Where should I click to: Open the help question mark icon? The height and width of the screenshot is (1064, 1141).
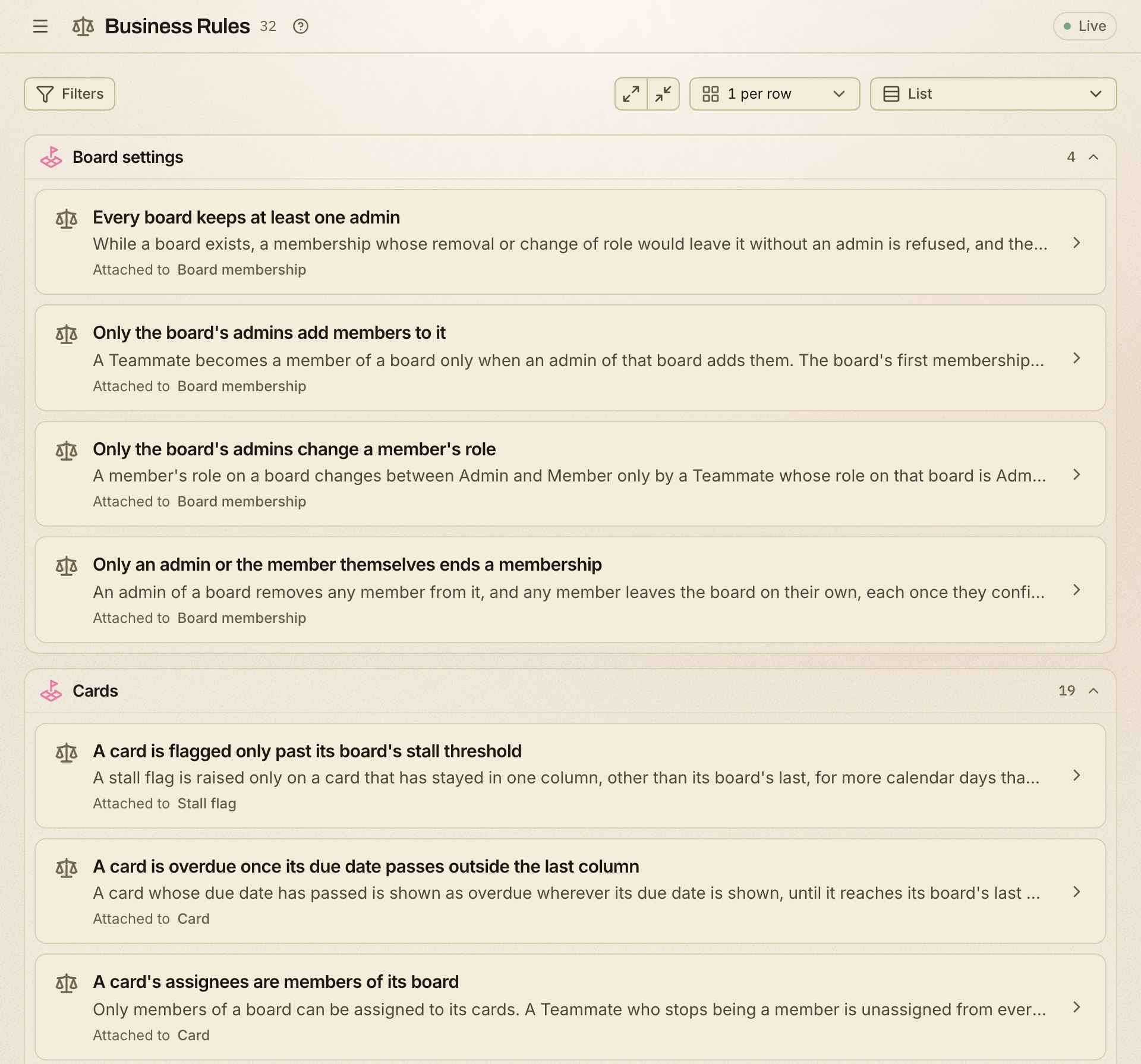[x=301, y=26]
